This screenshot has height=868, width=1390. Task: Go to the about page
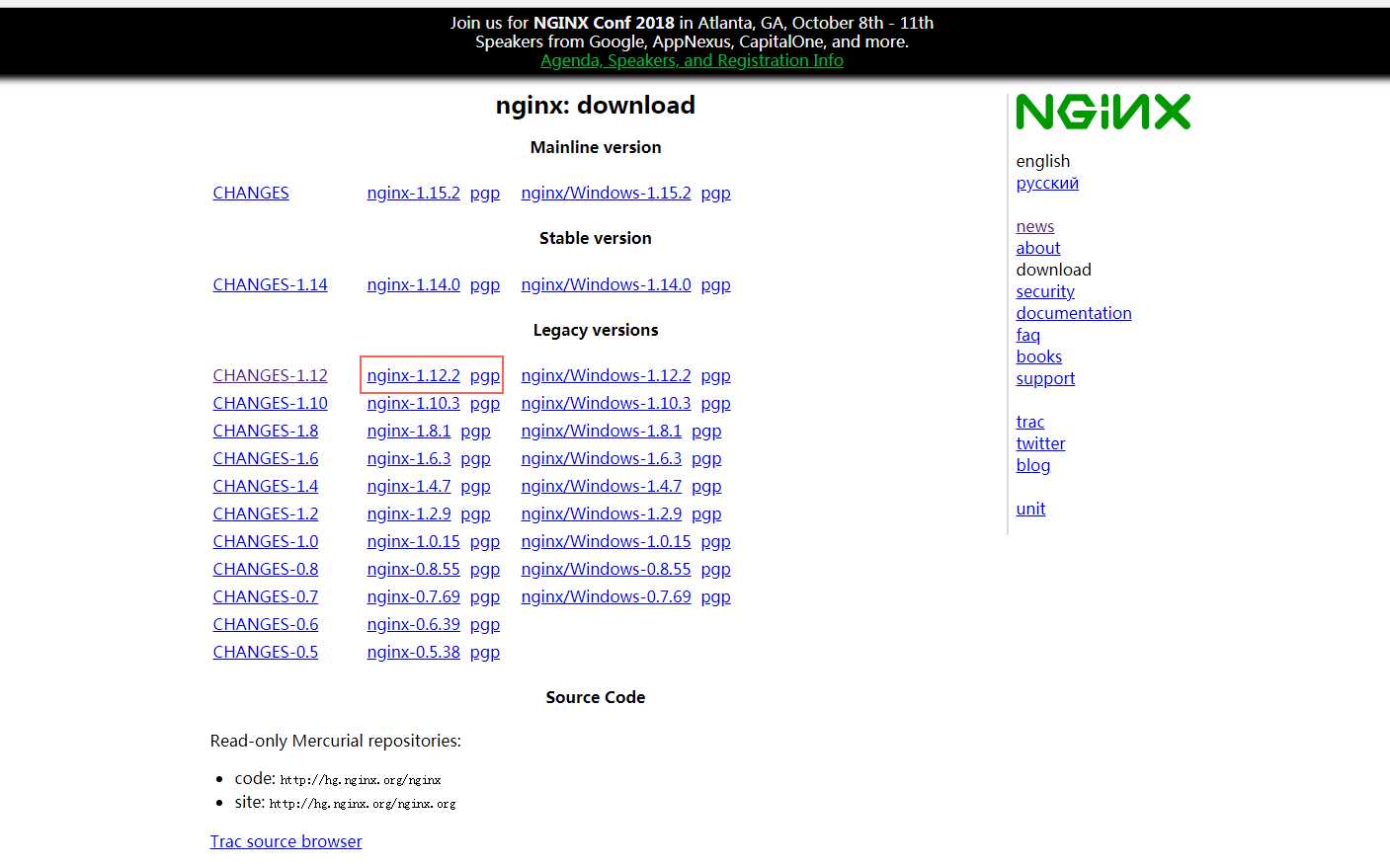click(1037, 248)
